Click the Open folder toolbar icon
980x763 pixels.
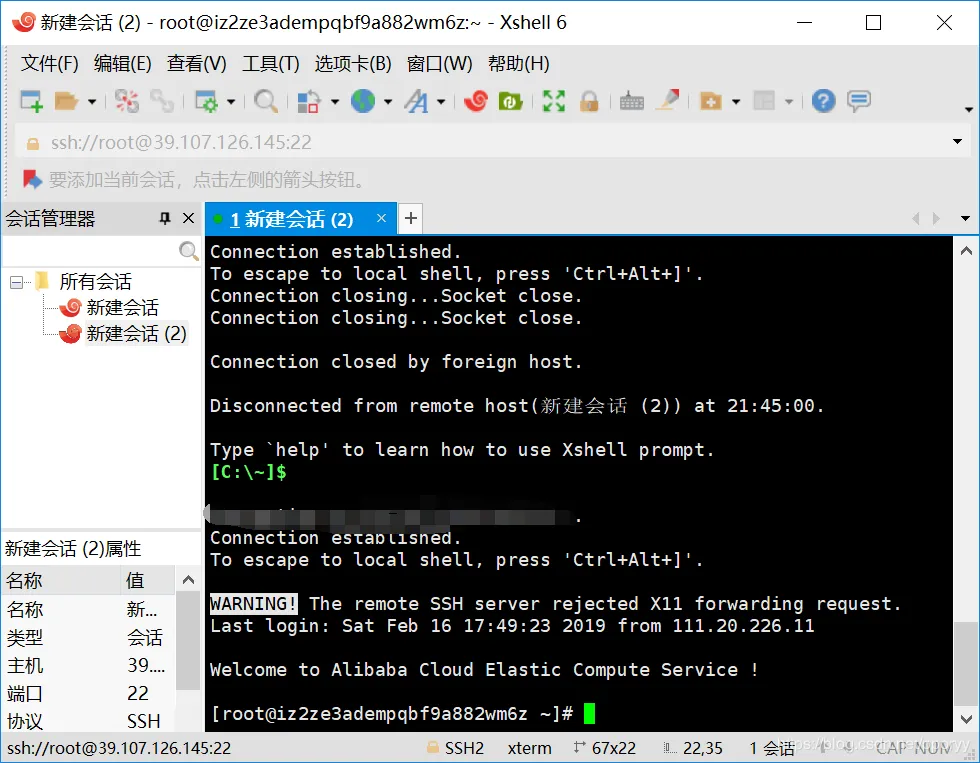66,101
